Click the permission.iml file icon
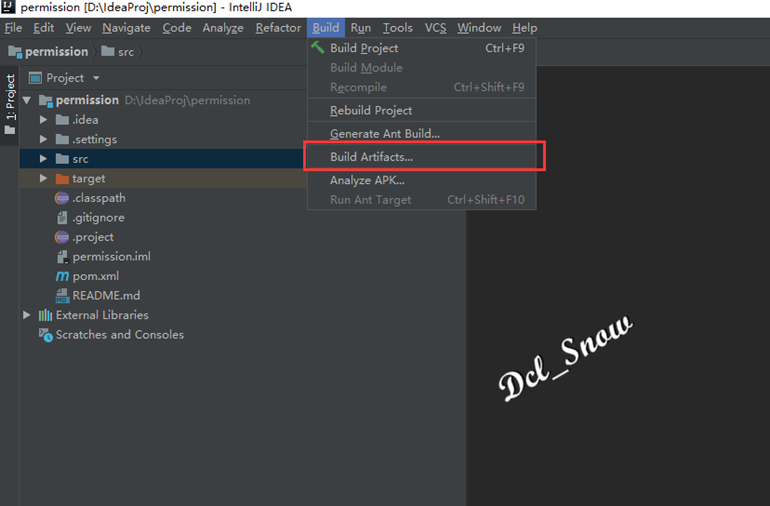This screenshot has width=770, height=506. [62, 256]
